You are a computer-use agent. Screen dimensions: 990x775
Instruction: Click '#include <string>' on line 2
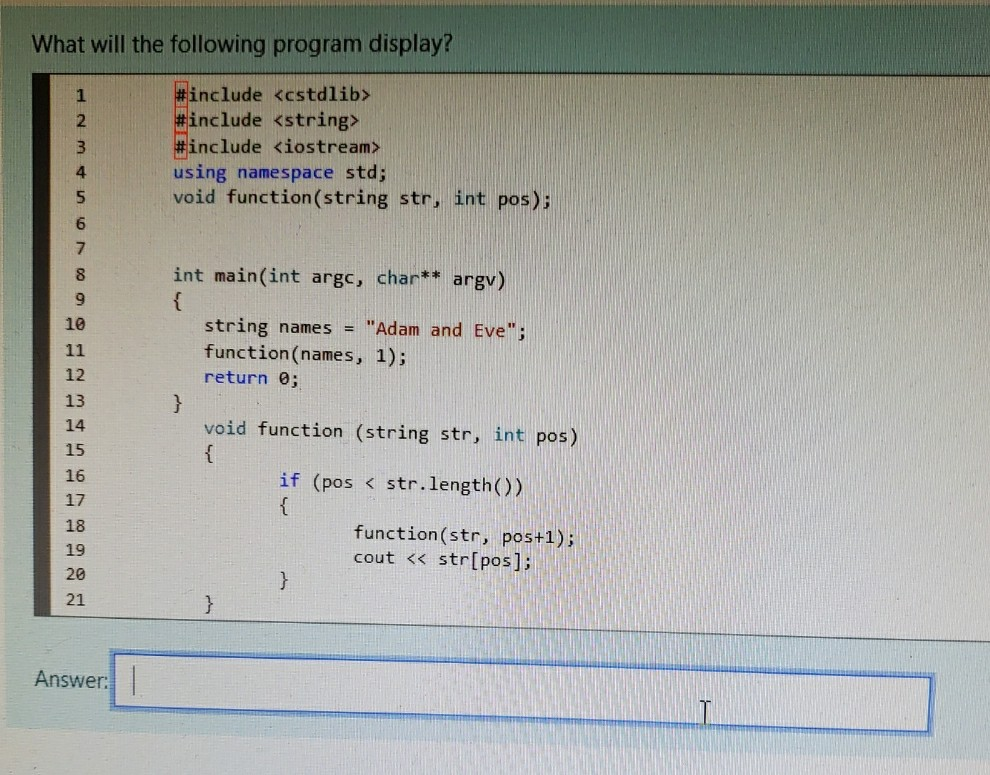pyautogui.click(x=266, y=120)
